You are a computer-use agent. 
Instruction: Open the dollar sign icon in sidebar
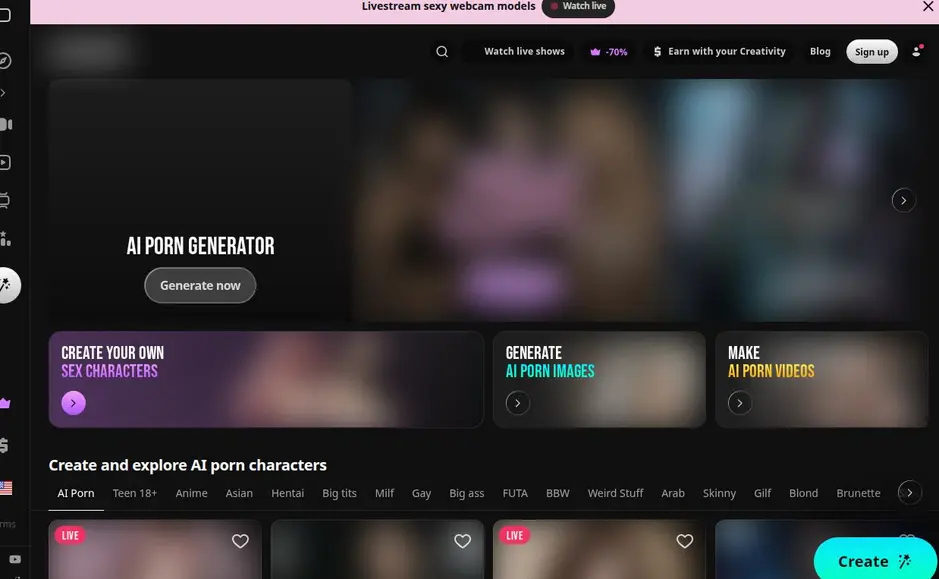pos(4,445)
